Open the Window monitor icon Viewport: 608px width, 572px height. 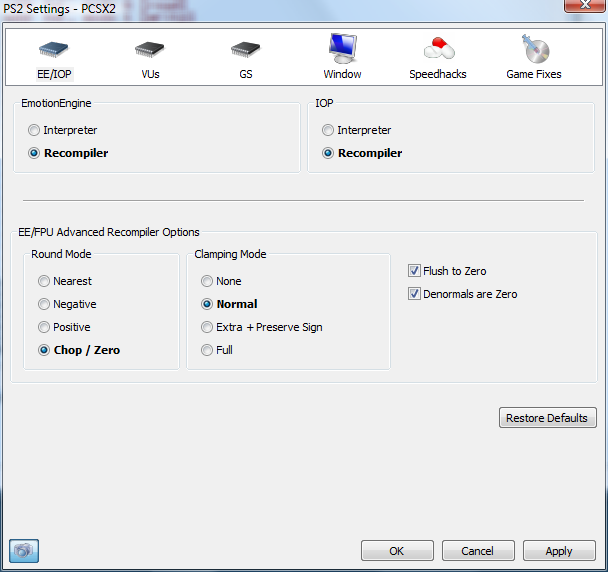tap(342, 48)
